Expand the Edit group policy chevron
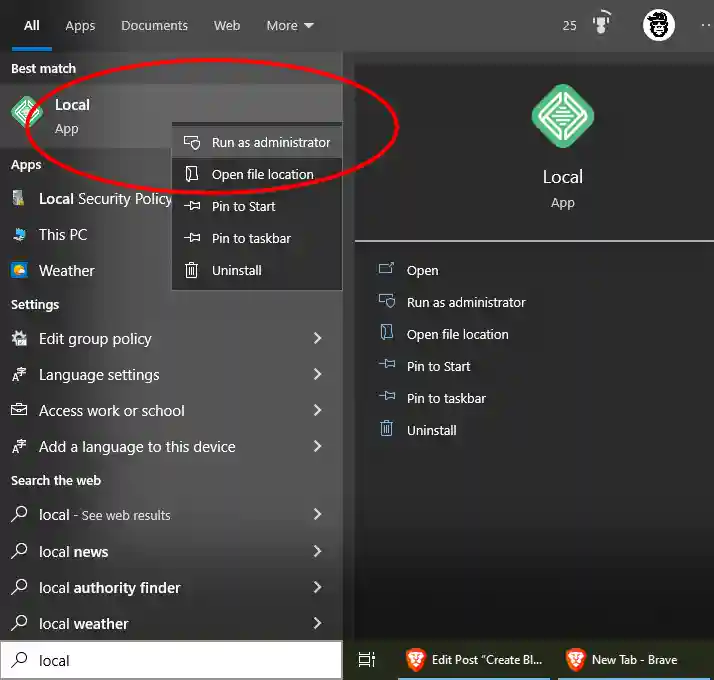The image size is (714, 680). click(x=317, y=338)
